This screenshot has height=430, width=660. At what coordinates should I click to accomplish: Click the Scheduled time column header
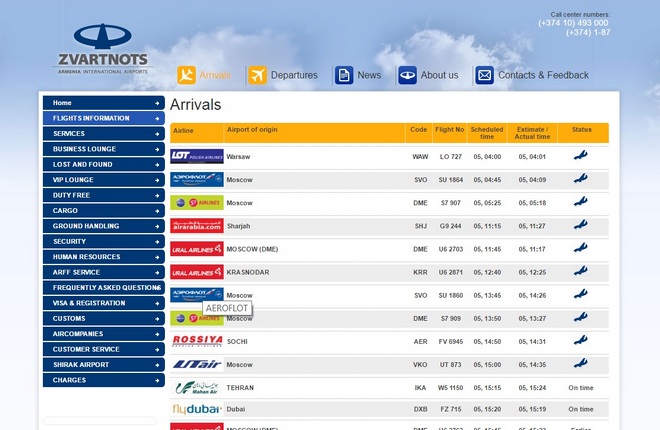487,133
